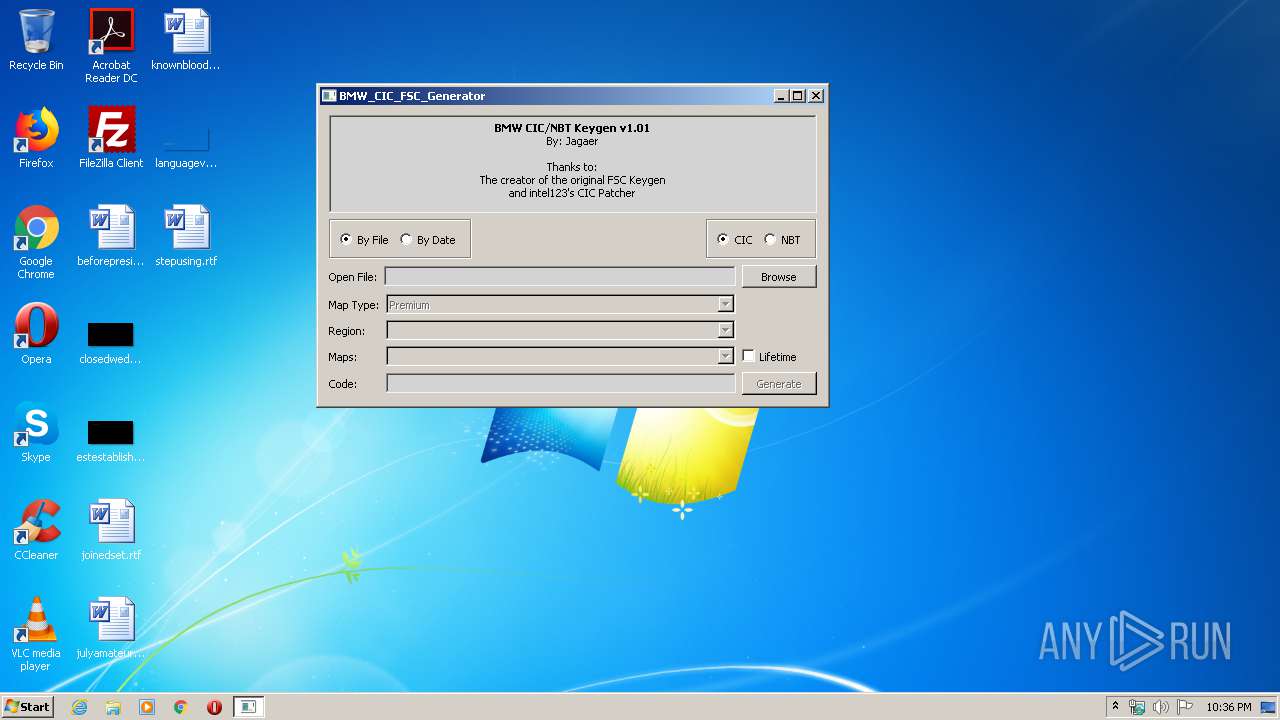Choose the CIC radio option
1280x720 pixels.
734,240
